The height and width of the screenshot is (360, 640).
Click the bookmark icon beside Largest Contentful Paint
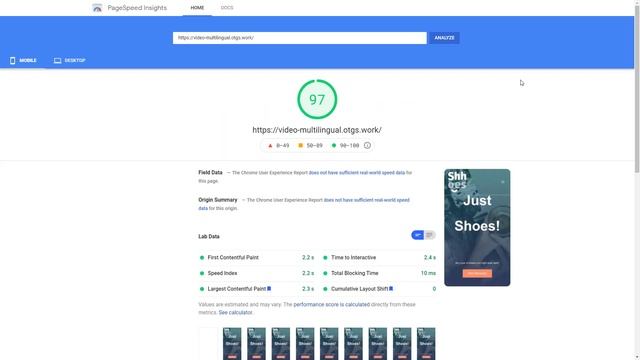269,289
